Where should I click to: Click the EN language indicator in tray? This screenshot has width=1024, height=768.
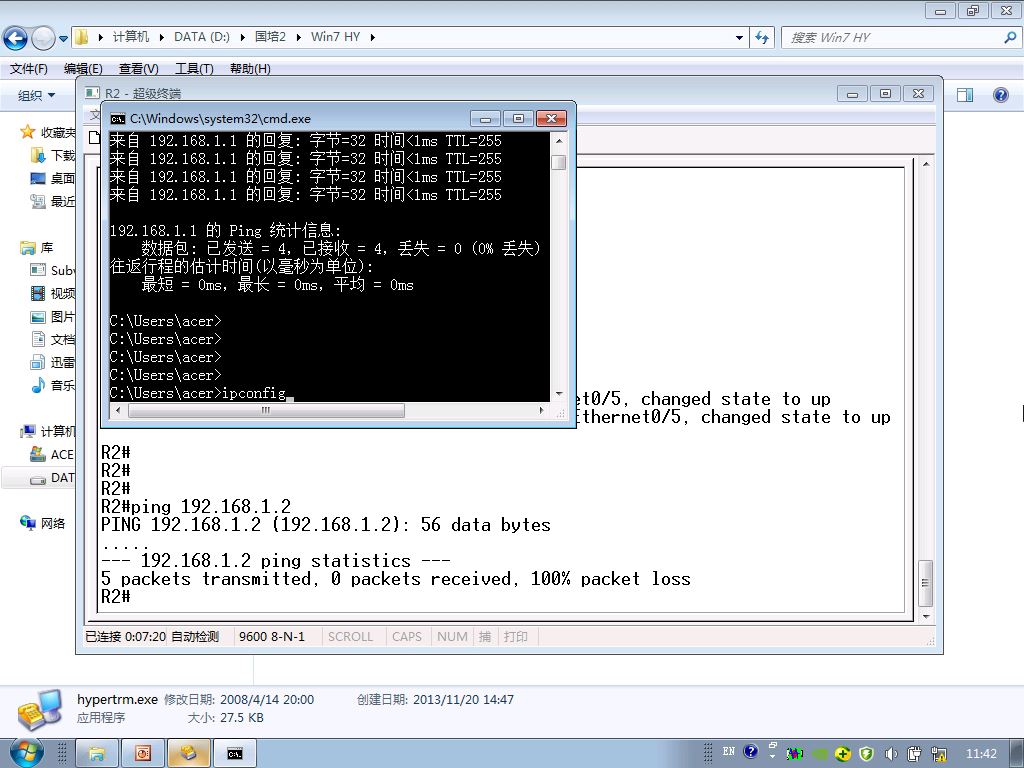click(729, 752)
